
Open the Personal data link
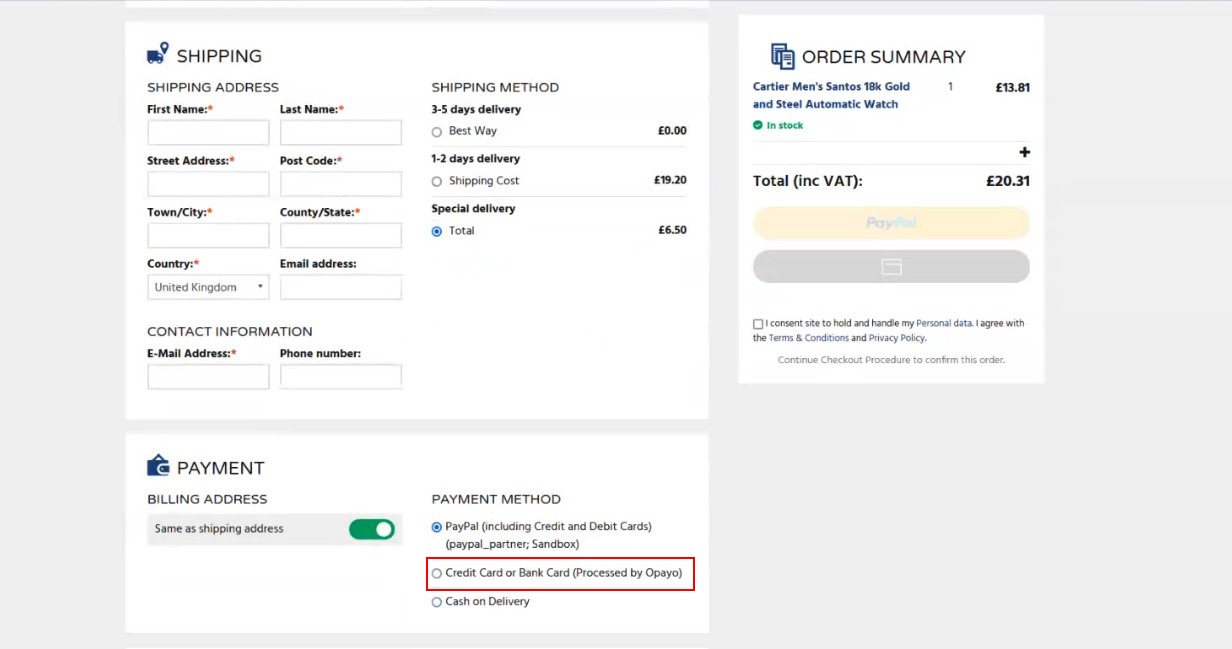pyautogui.click(x=944, y=324)
